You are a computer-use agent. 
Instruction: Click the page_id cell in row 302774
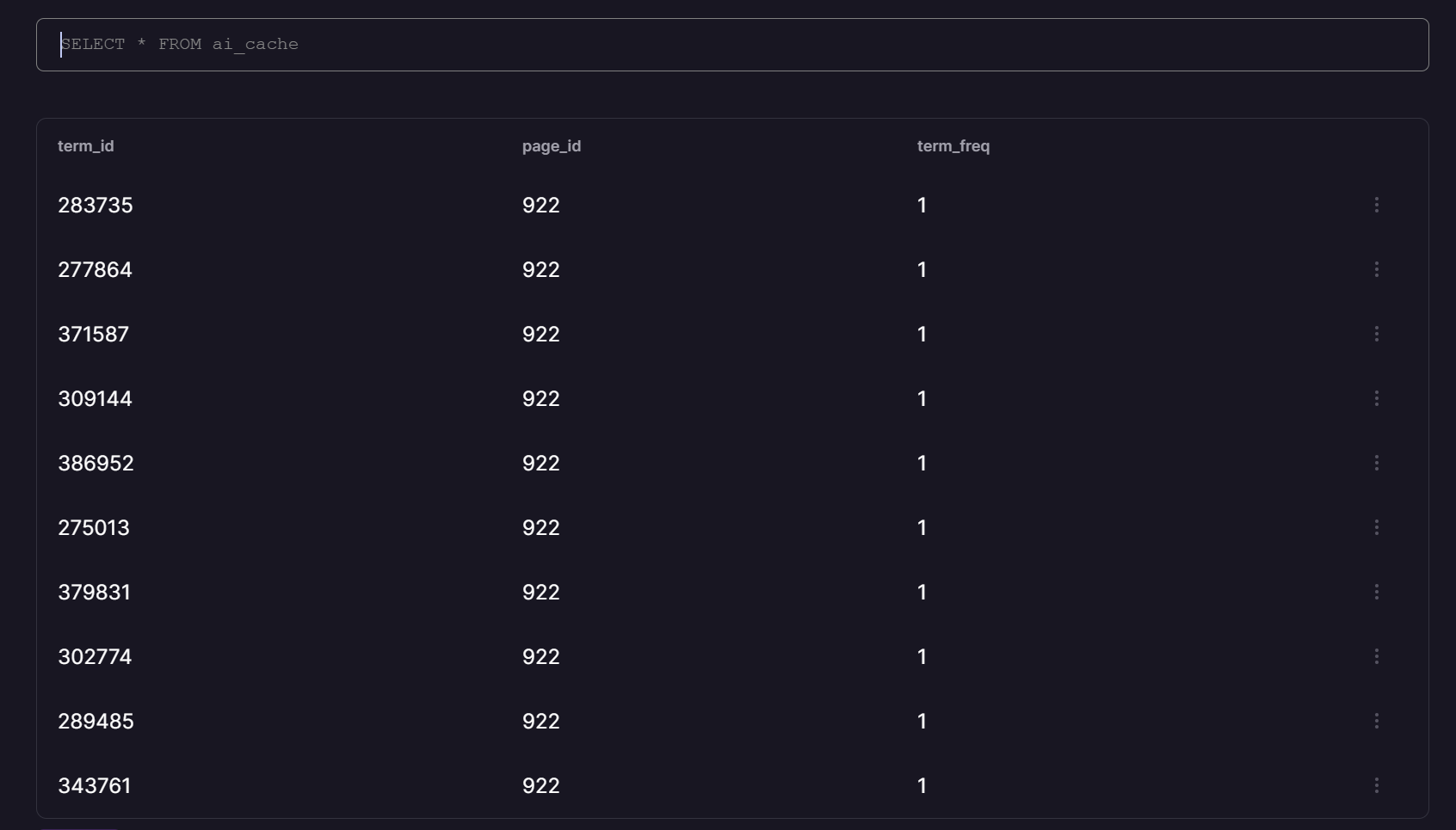point(541,657)
